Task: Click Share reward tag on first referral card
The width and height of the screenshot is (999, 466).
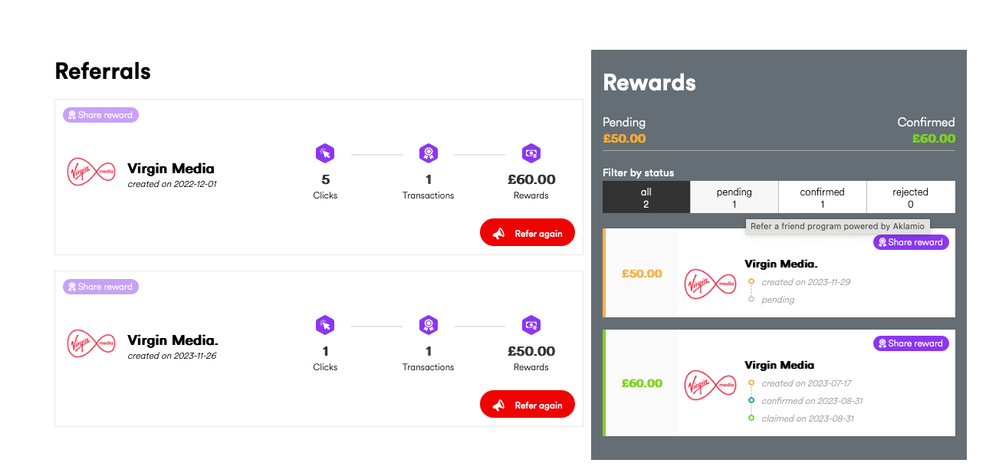Action: point(101,115)
